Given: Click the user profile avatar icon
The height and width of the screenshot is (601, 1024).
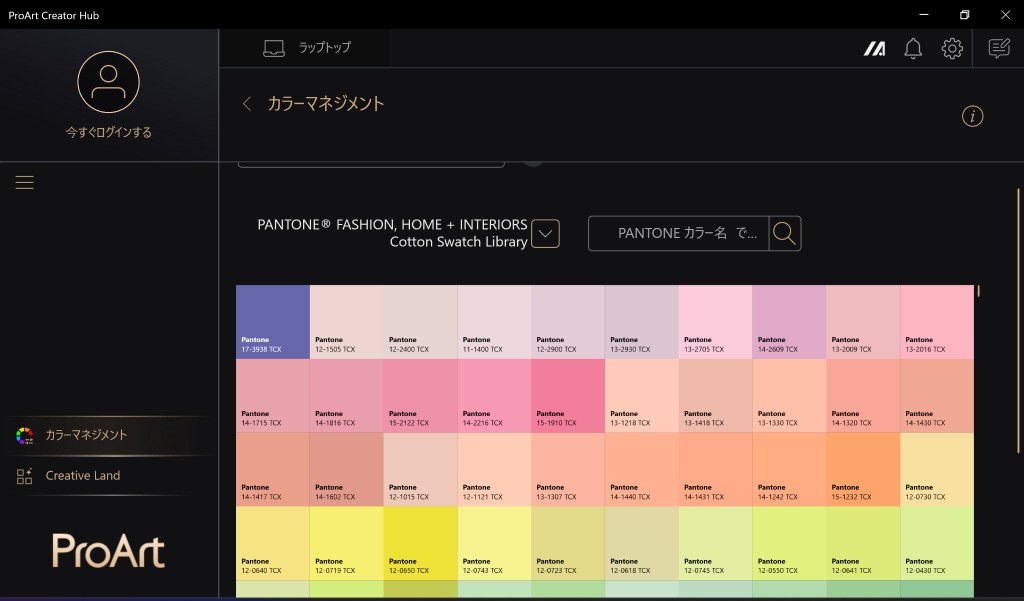Looking at the screenshot, I should pyautogui.click(x=108, y=81).
